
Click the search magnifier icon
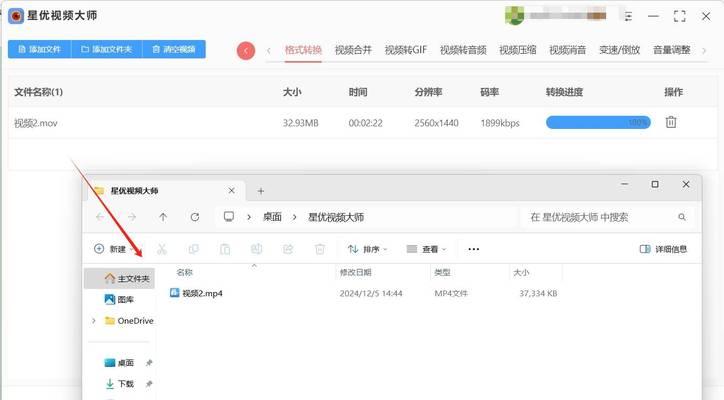click(682, 217)
